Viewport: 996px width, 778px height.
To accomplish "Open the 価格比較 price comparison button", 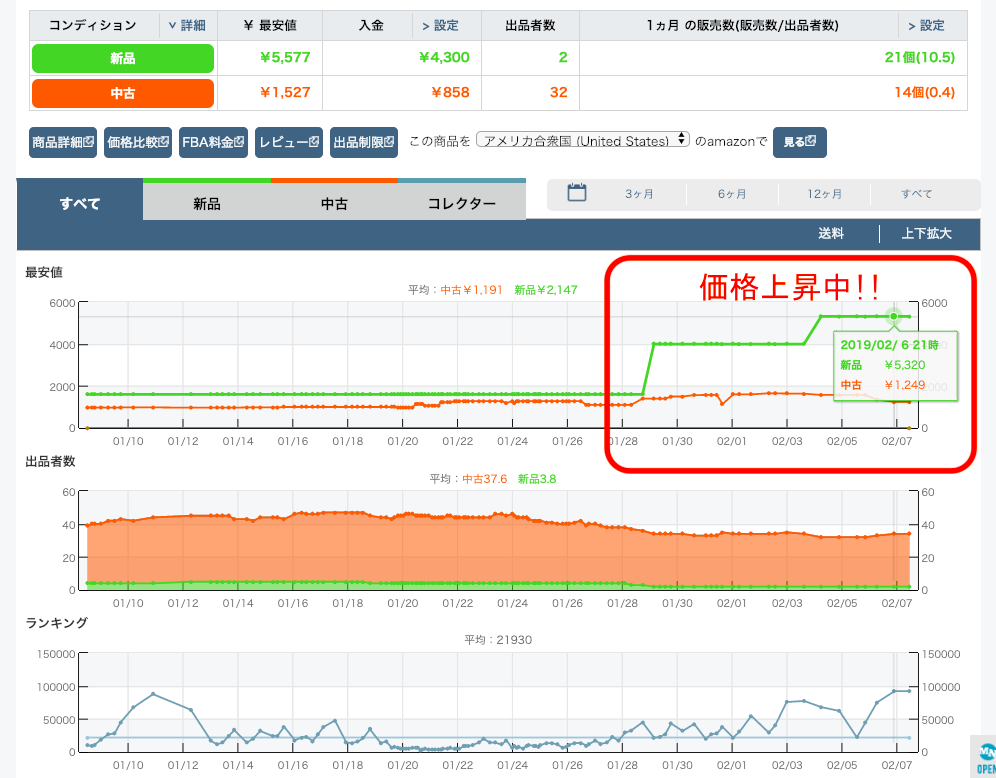I will tap(138, 142).
